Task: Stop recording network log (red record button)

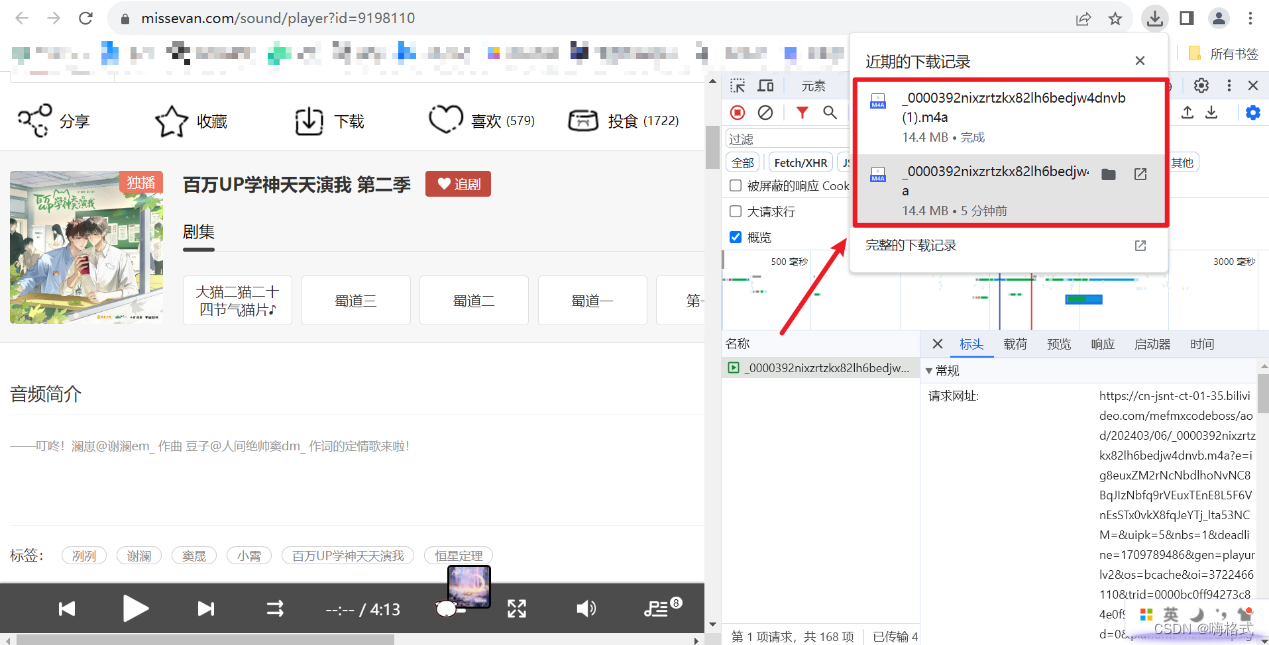Action: pos(737,112)
